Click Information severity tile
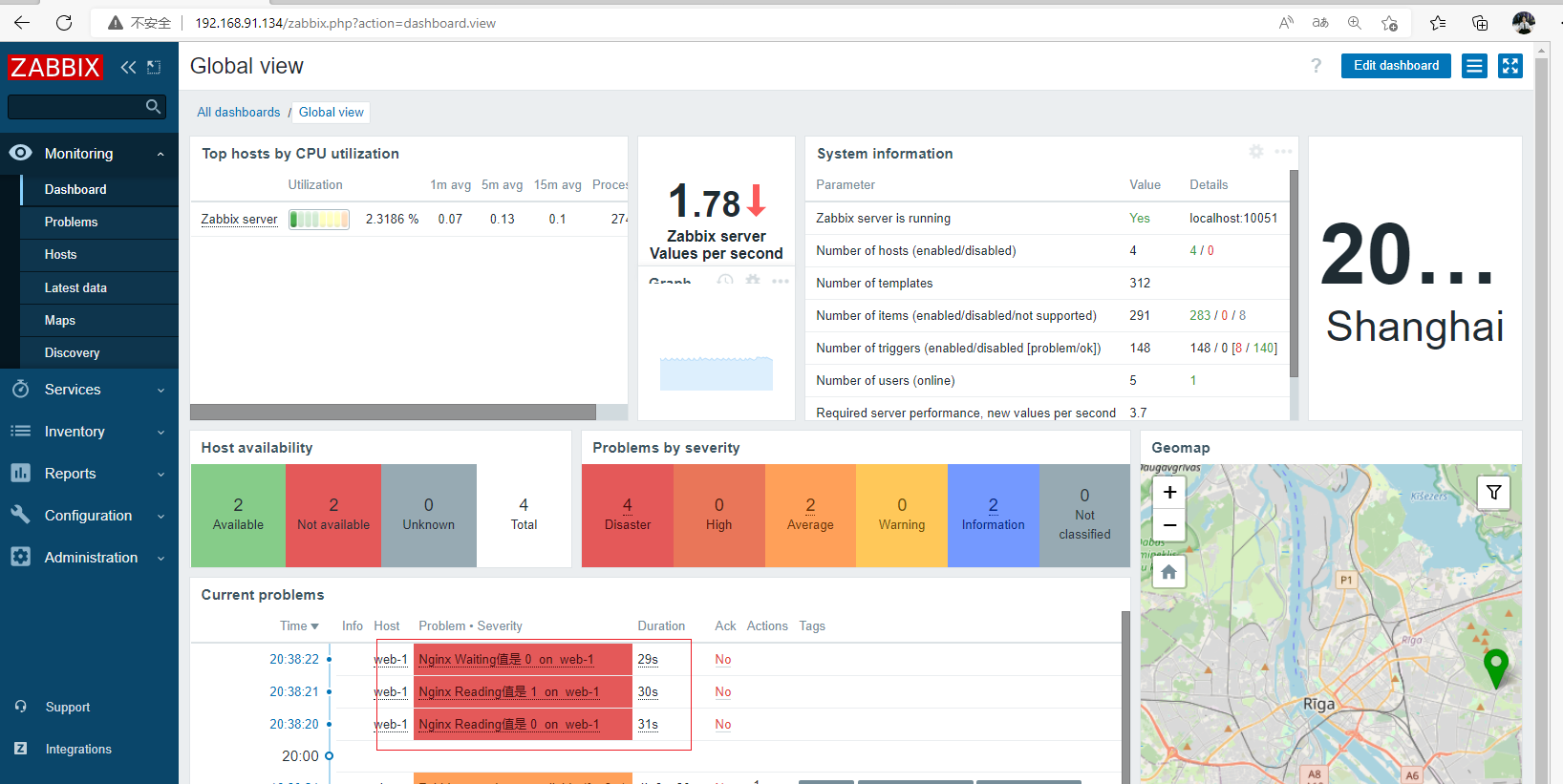Screen dimensions: 1563x784 (993, 516)
